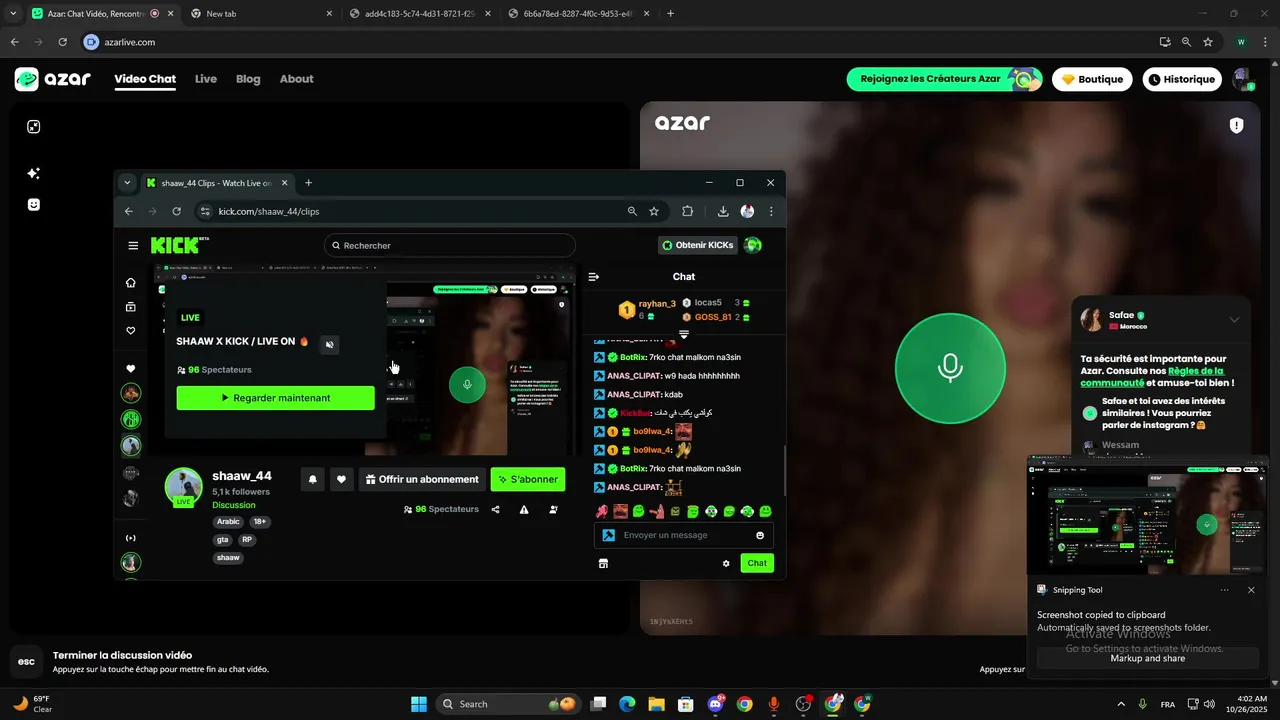The width and height of the screenshot is (1280, 720).
Task: Open Microsoft Edge from taskbar
Action: point(627,704)
